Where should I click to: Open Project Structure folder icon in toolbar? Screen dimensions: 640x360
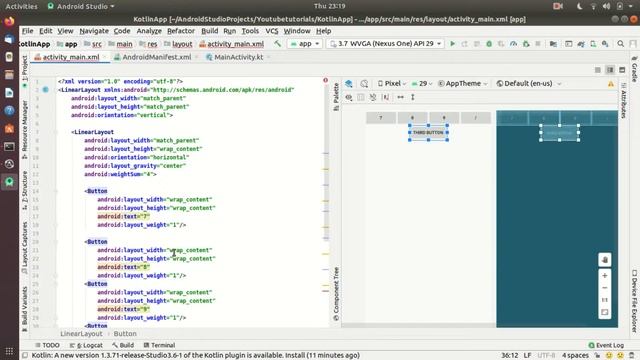[x=553, y=43]
